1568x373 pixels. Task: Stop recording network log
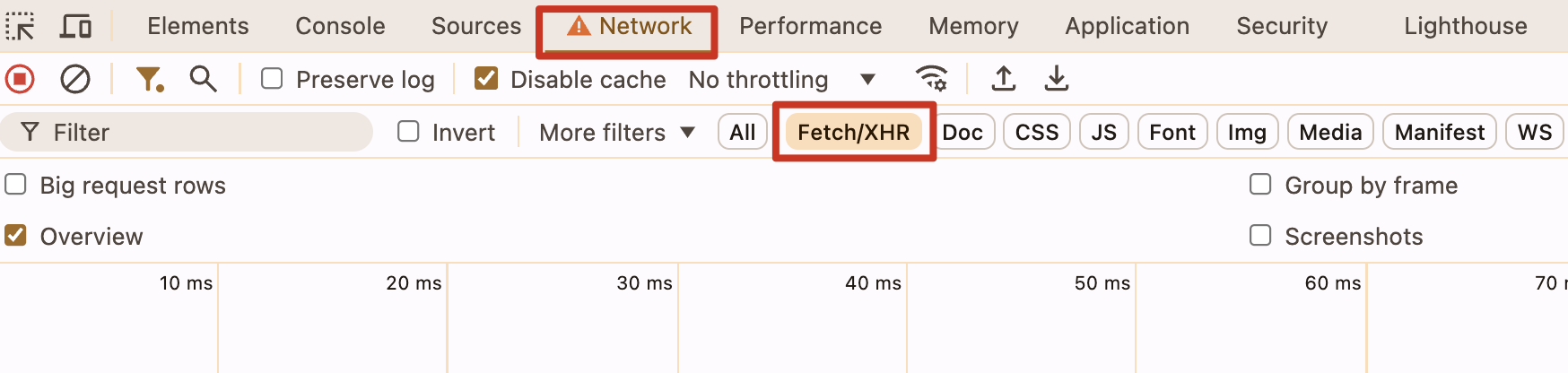tap(20, 80)
